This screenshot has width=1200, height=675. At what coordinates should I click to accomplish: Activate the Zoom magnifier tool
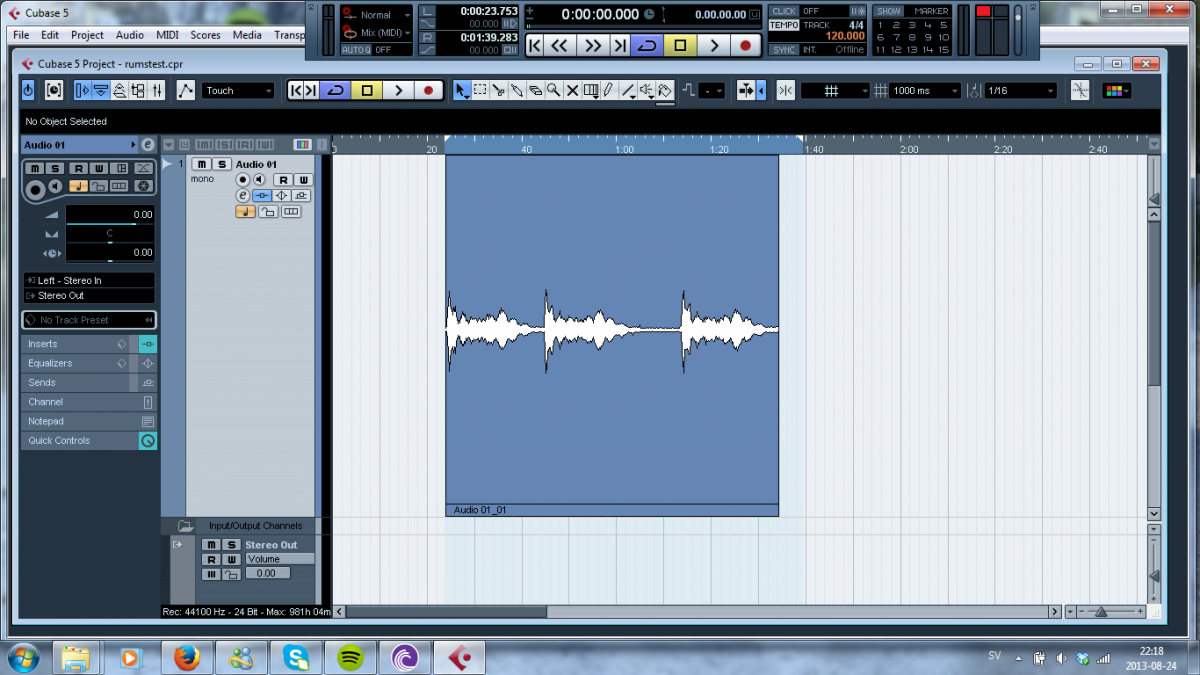tap(553, 90)
